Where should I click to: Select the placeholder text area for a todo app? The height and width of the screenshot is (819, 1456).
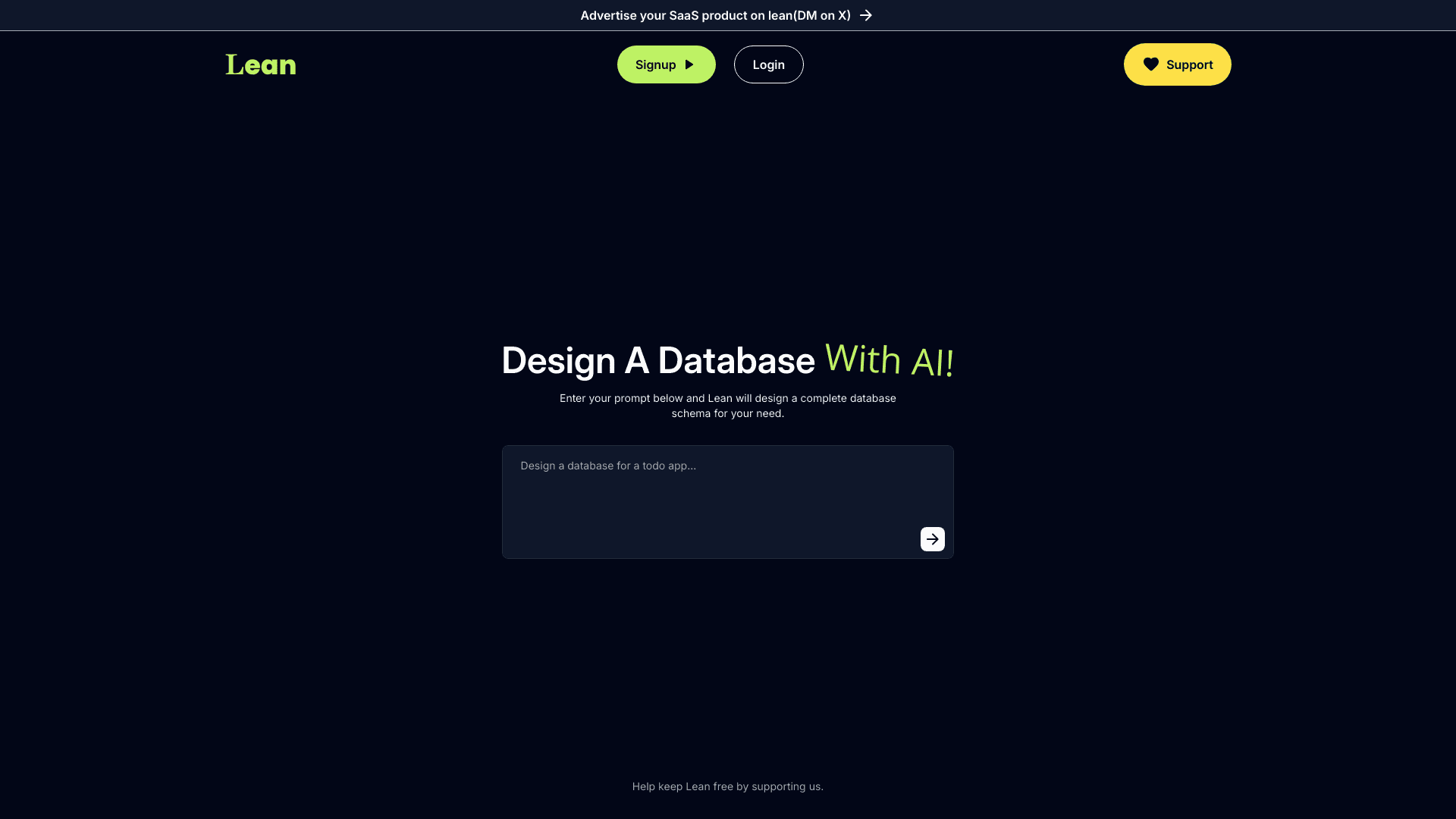coord(607,466)
